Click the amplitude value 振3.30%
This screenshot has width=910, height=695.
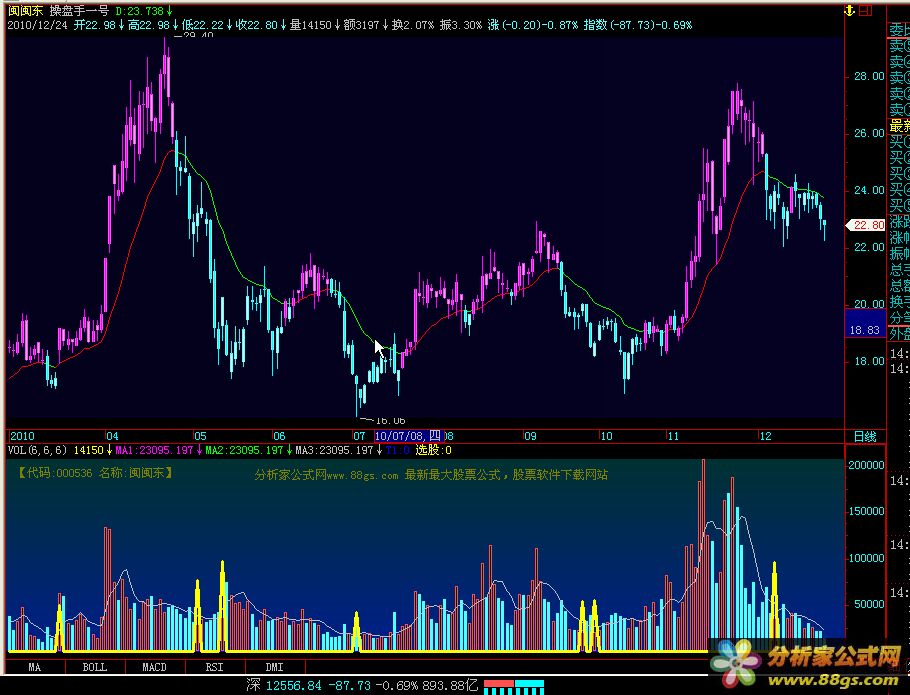pos(461,26)
